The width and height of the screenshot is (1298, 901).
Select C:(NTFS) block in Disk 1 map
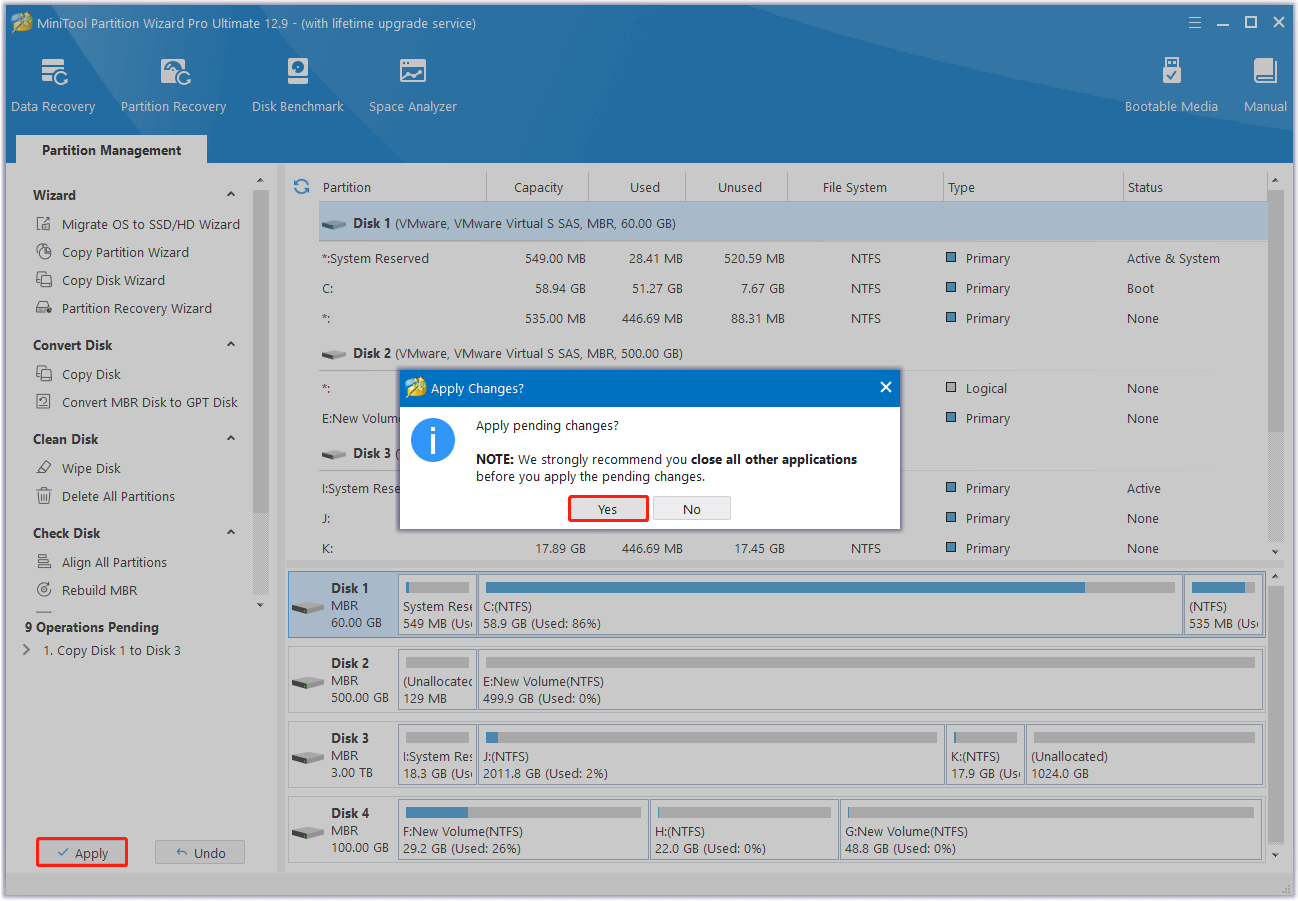point(830,605)
